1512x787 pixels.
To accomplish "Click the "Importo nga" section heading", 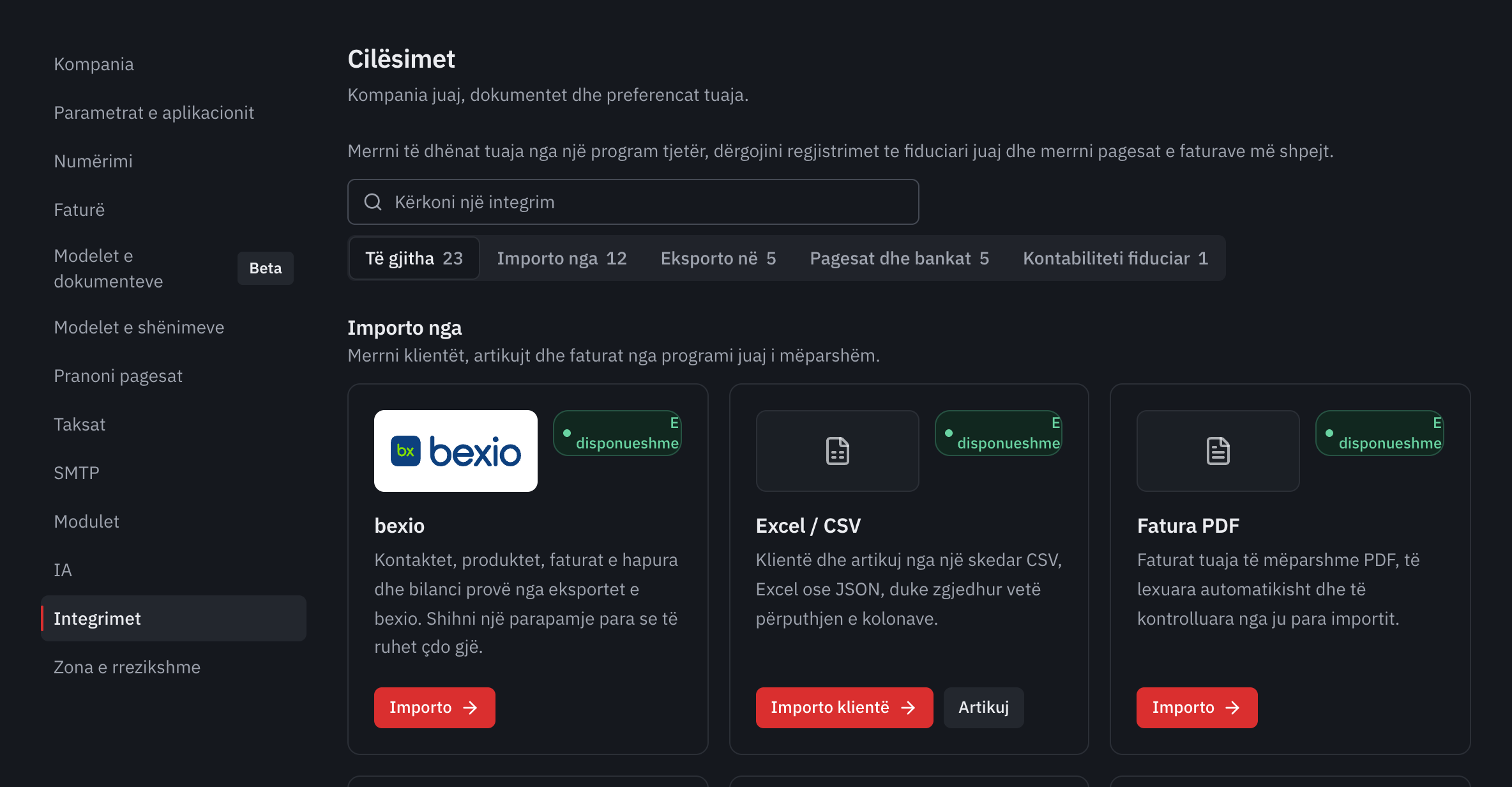I will 405,328.
